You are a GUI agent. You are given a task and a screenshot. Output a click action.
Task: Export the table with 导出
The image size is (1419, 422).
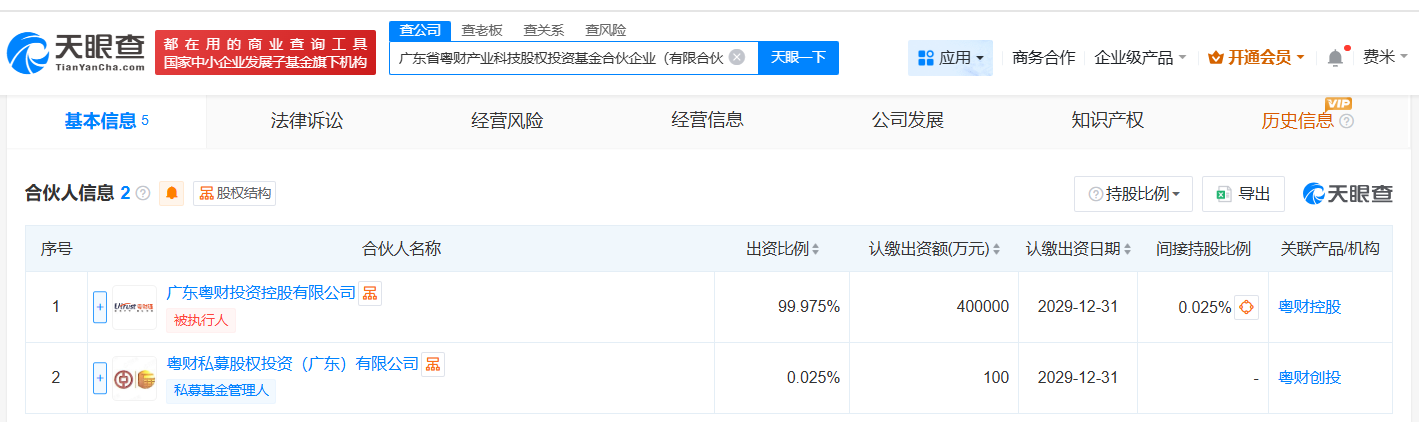1243,194
